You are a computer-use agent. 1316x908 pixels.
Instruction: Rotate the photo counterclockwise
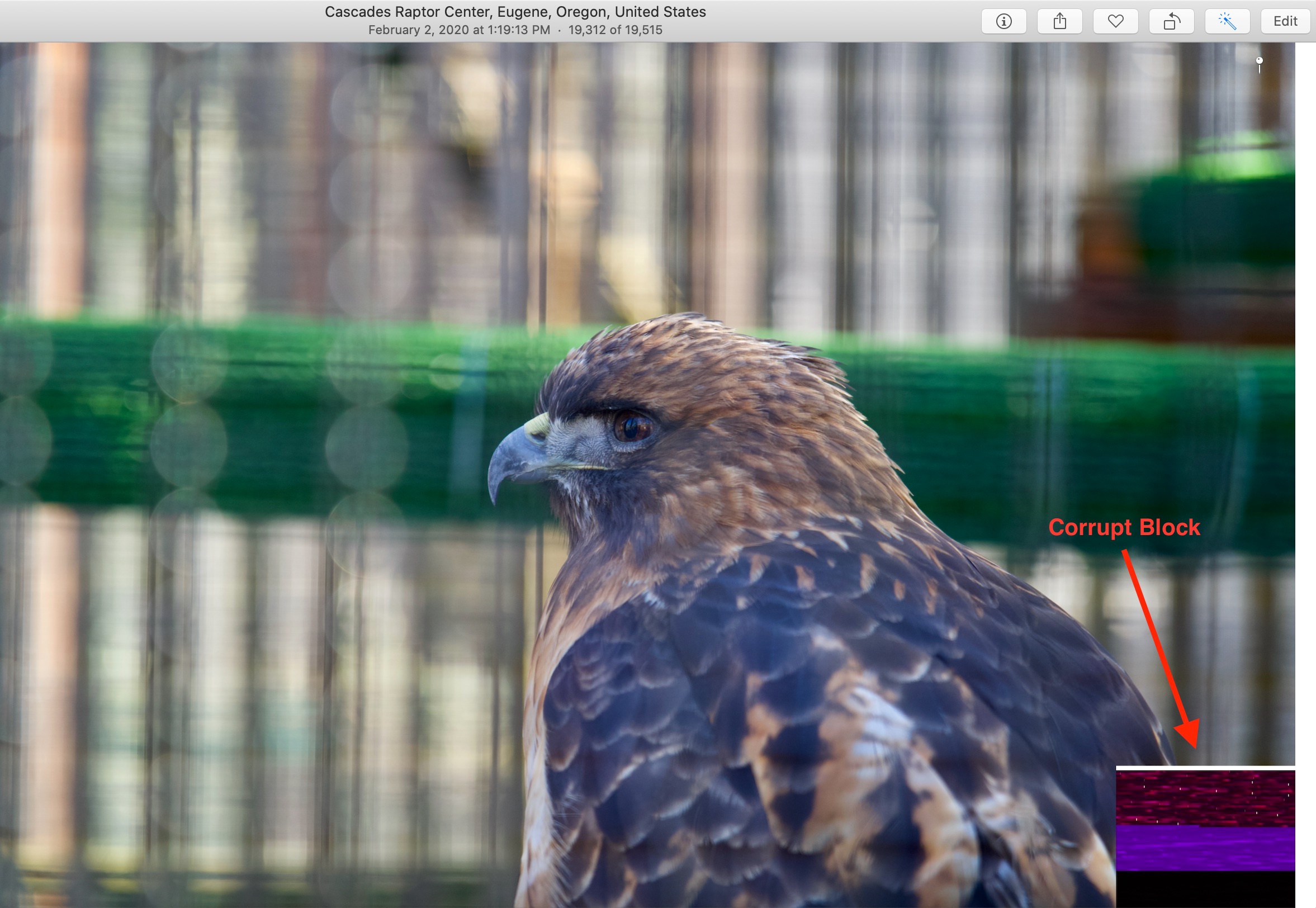1171,22
